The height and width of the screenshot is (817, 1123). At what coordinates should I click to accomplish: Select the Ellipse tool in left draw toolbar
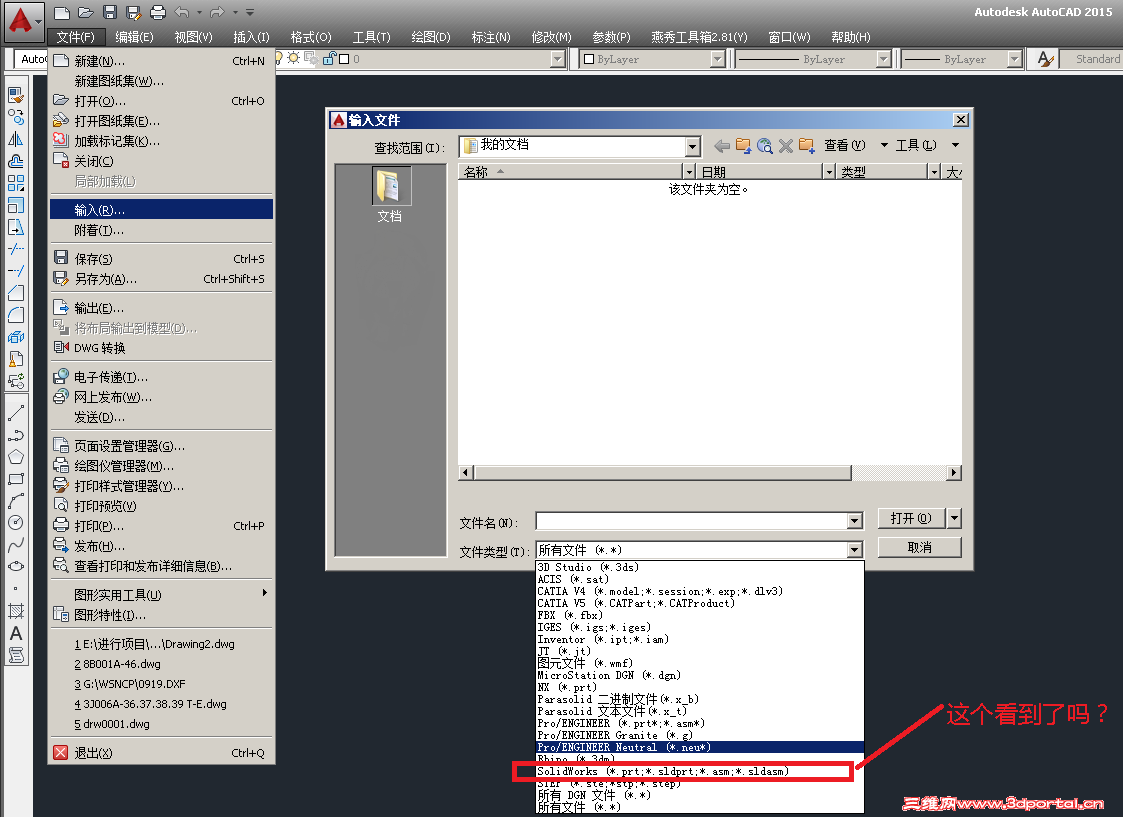[16, 566]
